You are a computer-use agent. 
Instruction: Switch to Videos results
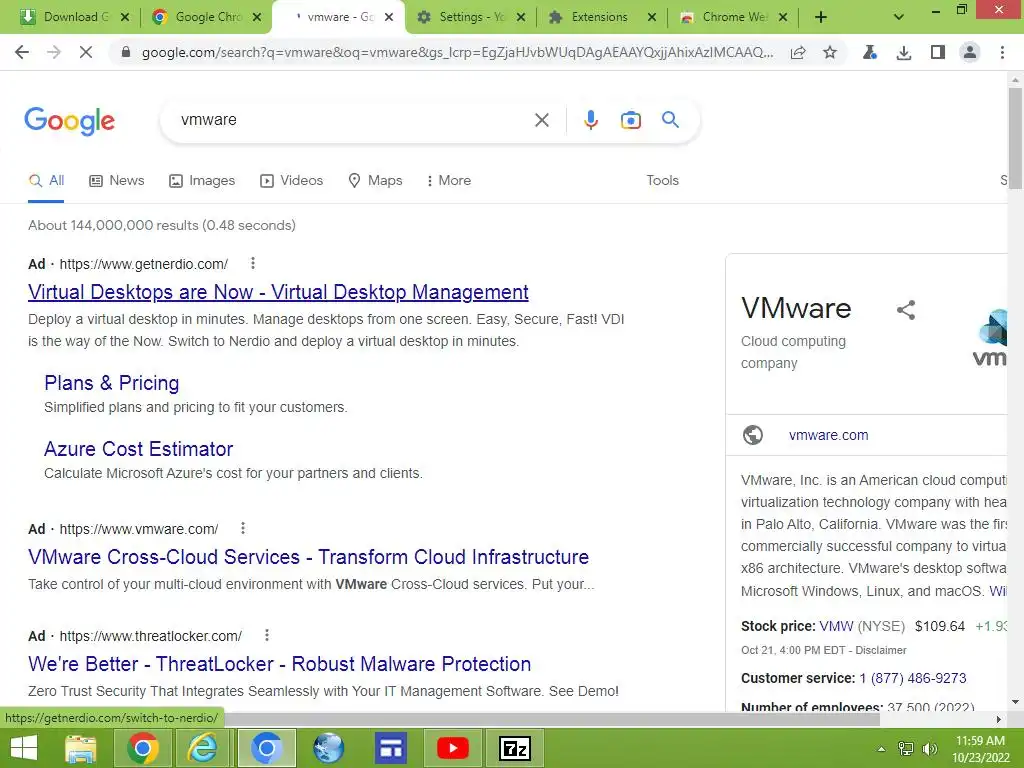[x=291, y=180]
